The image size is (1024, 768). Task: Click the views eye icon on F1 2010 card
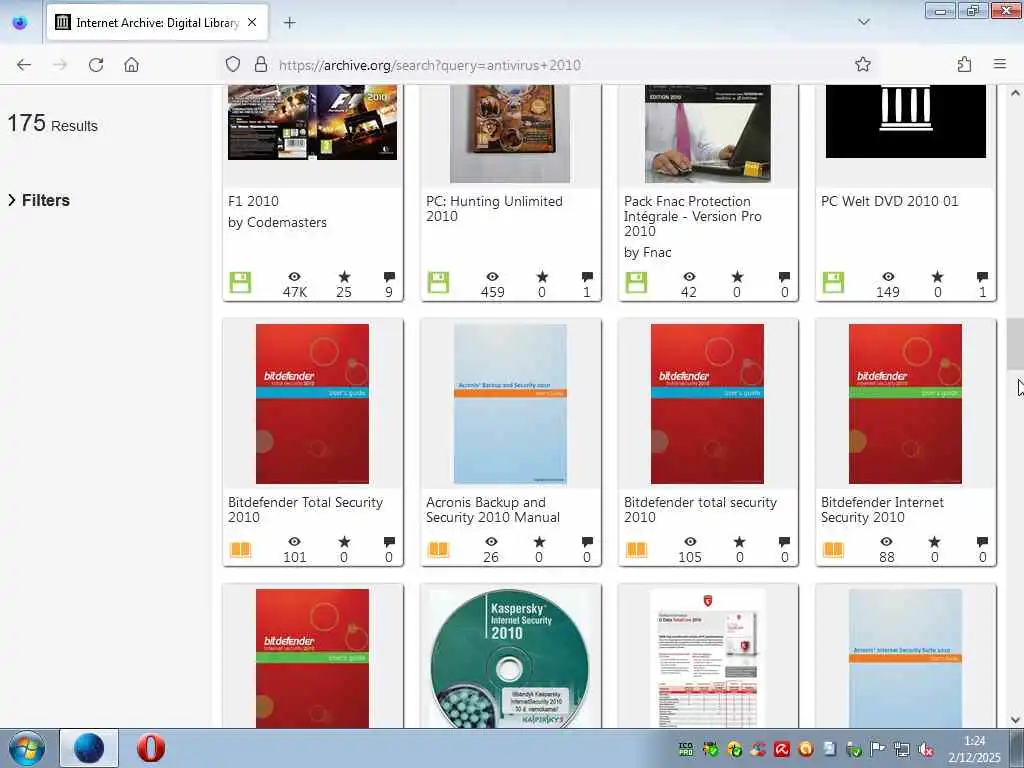click(295, 277)
